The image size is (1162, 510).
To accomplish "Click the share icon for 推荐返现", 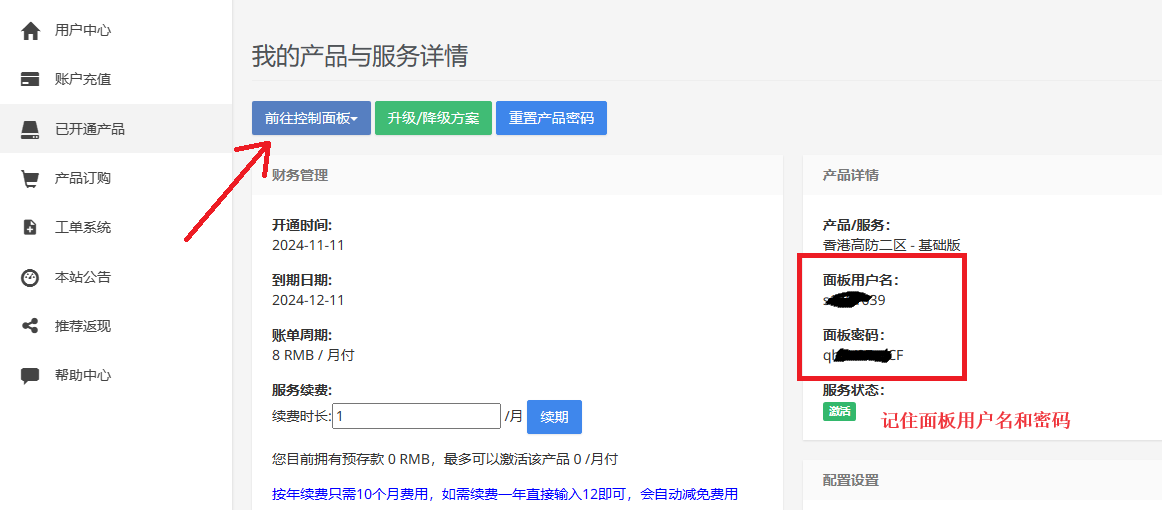I will (x=30, y=326).
